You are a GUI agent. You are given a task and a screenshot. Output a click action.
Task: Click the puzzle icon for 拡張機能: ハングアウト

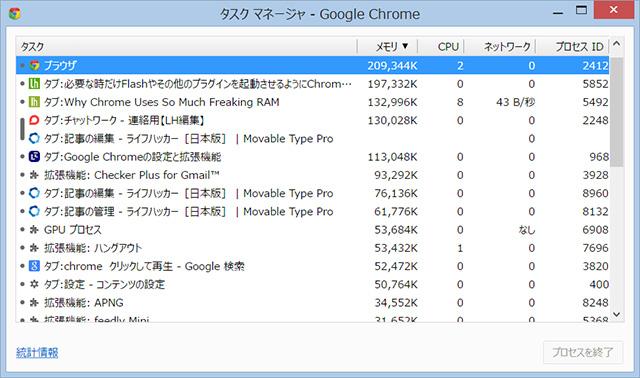click(x=34, y=248)
